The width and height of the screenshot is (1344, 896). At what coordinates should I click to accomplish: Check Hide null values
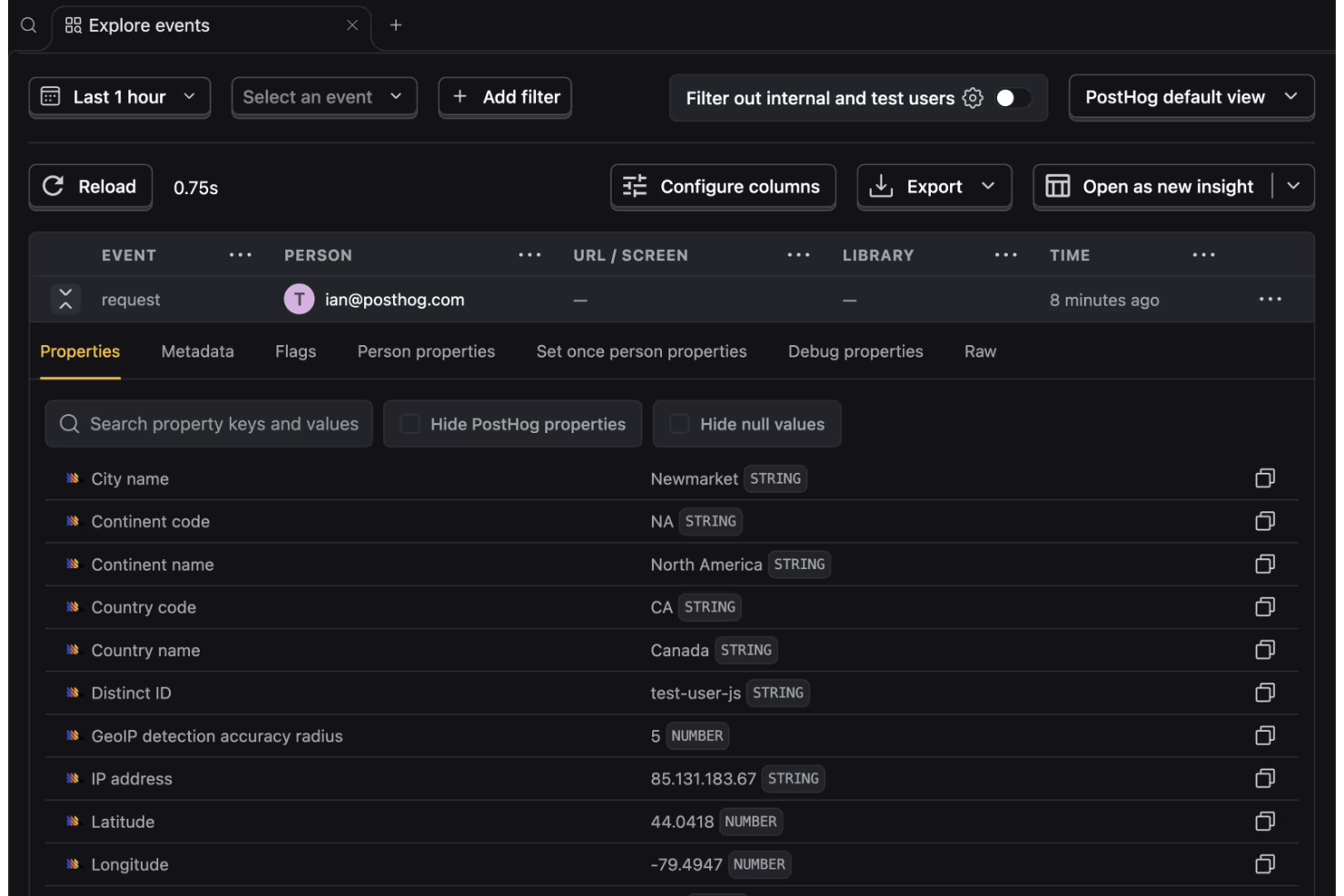(679, 424)
